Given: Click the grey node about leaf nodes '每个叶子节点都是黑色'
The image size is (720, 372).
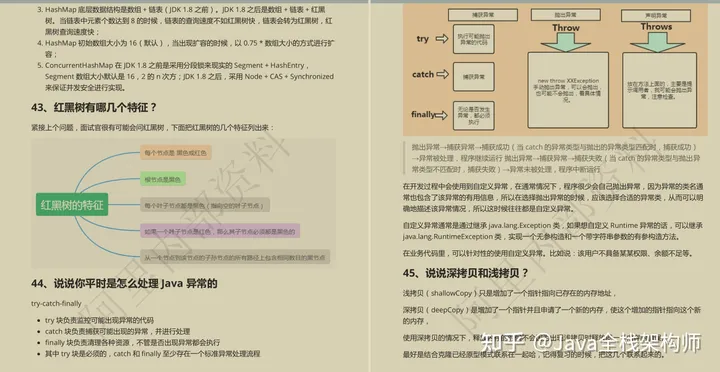Looking at the screenshot, I should coord(205,205).
